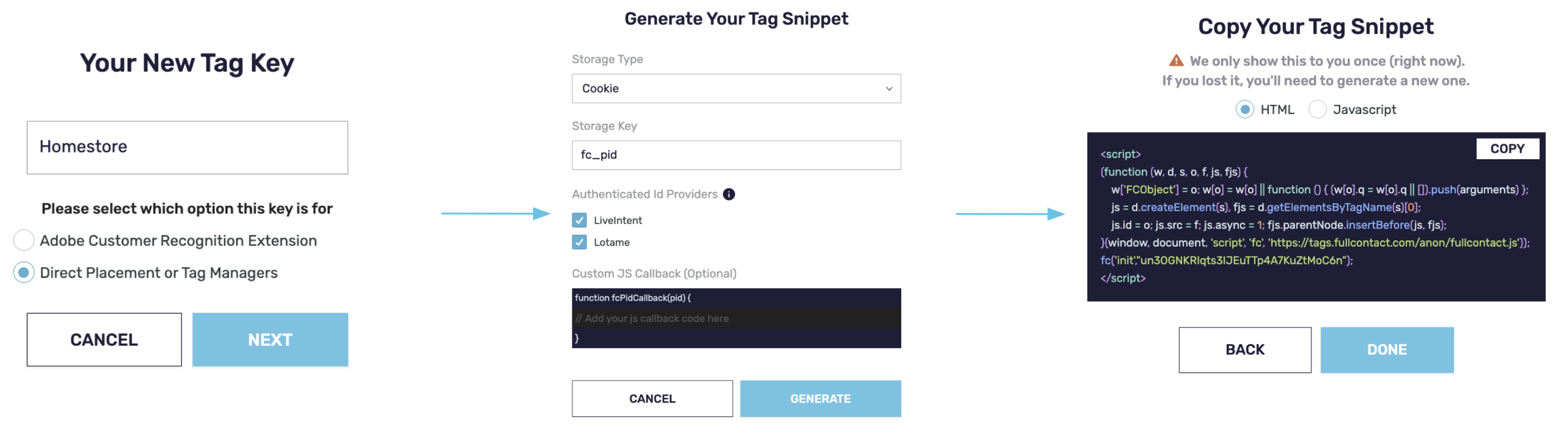Cancel the new tag key dialog
Screen dimensions: 1568x446
click(x=104, y=339)
